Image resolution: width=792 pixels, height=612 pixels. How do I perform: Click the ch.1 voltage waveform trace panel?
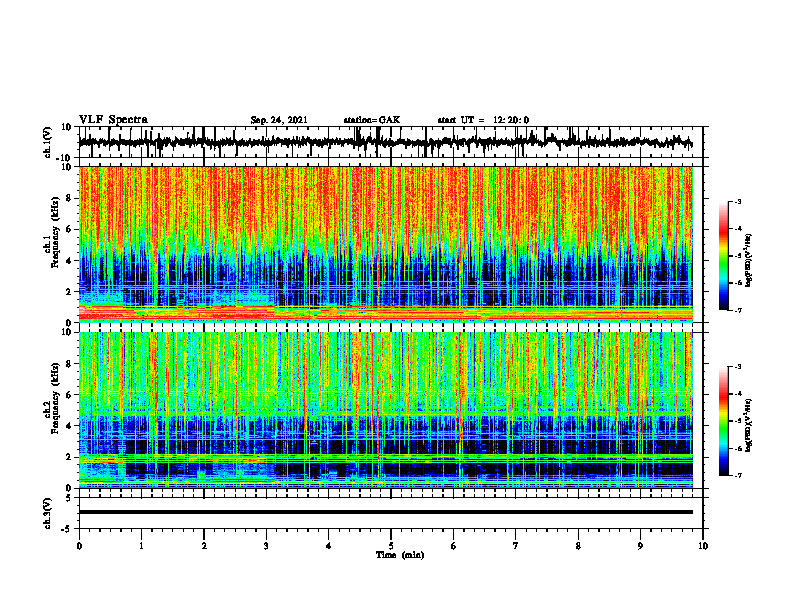[390, 142]
